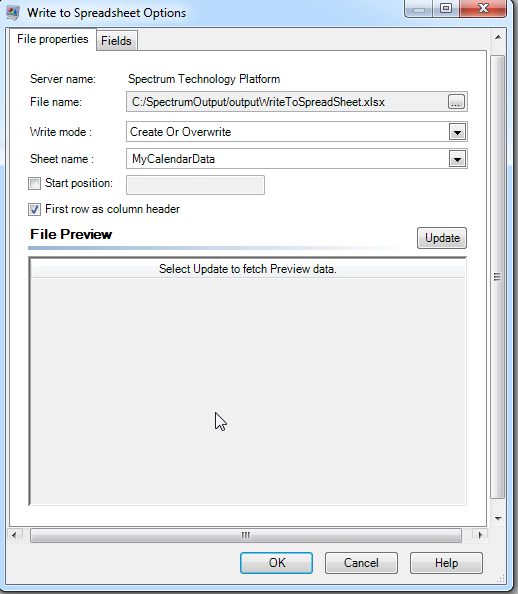Viewport: 518px width, 594px height.
Task: Click the Cancel button
Action: (361, 563)
